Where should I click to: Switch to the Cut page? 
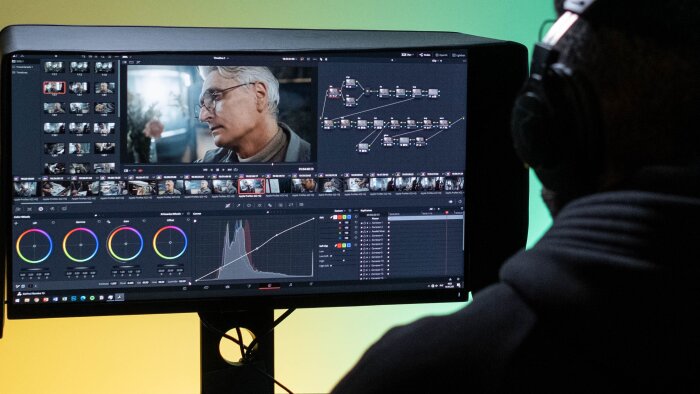[x=206, y=287]
